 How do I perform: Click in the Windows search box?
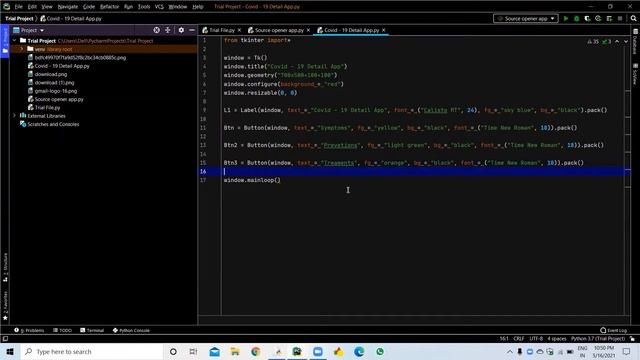click(x=92, y=351)
